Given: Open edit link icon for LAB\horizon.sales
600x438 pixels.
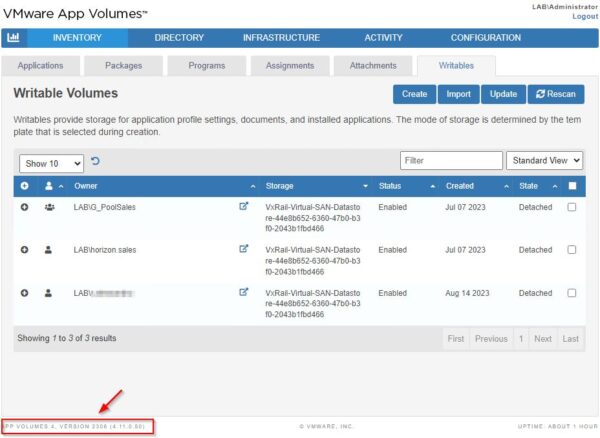Looking at the screenshot, I should point(243,249).
